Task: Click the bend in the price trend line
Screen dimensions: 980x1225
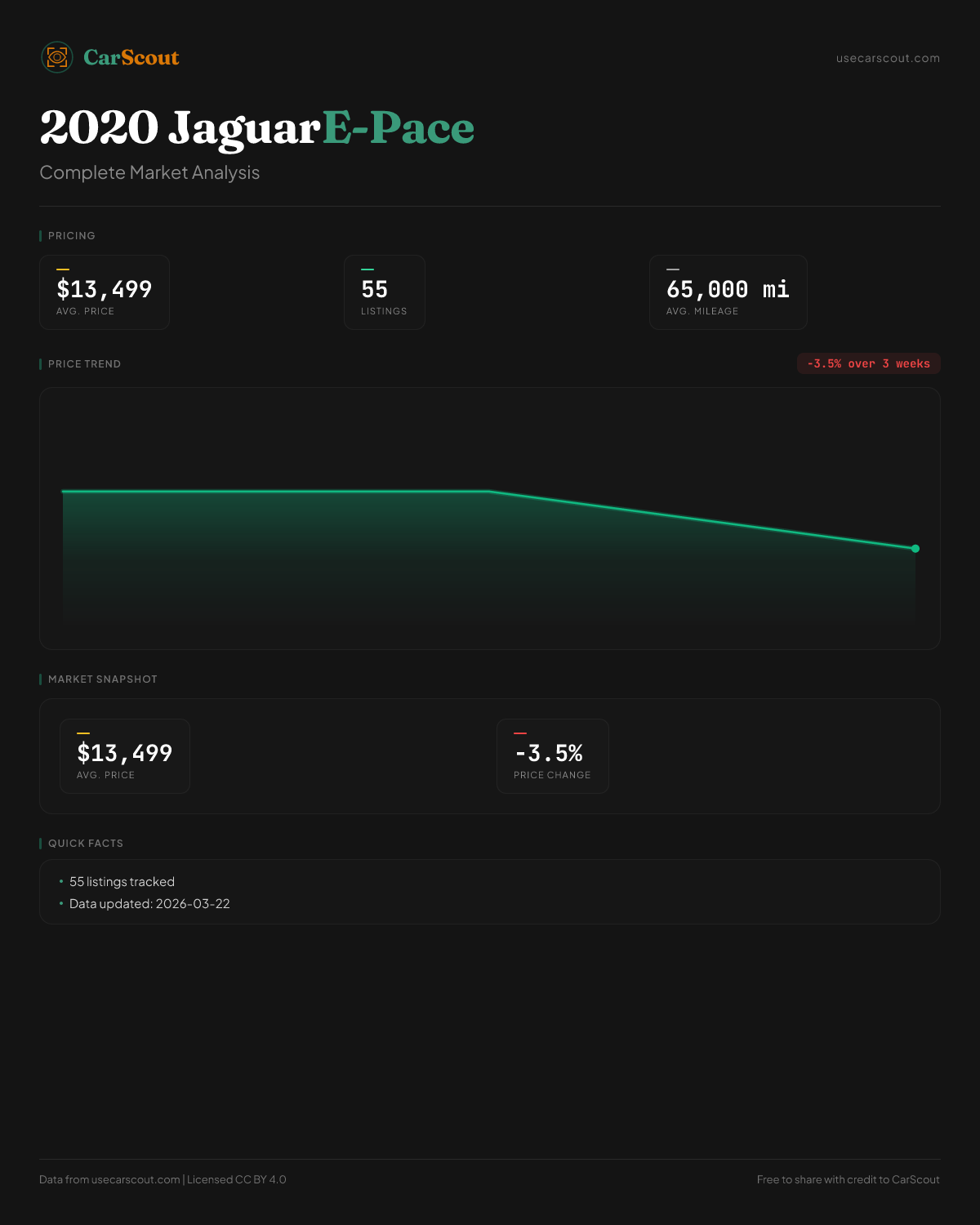Action: (490, 492)
